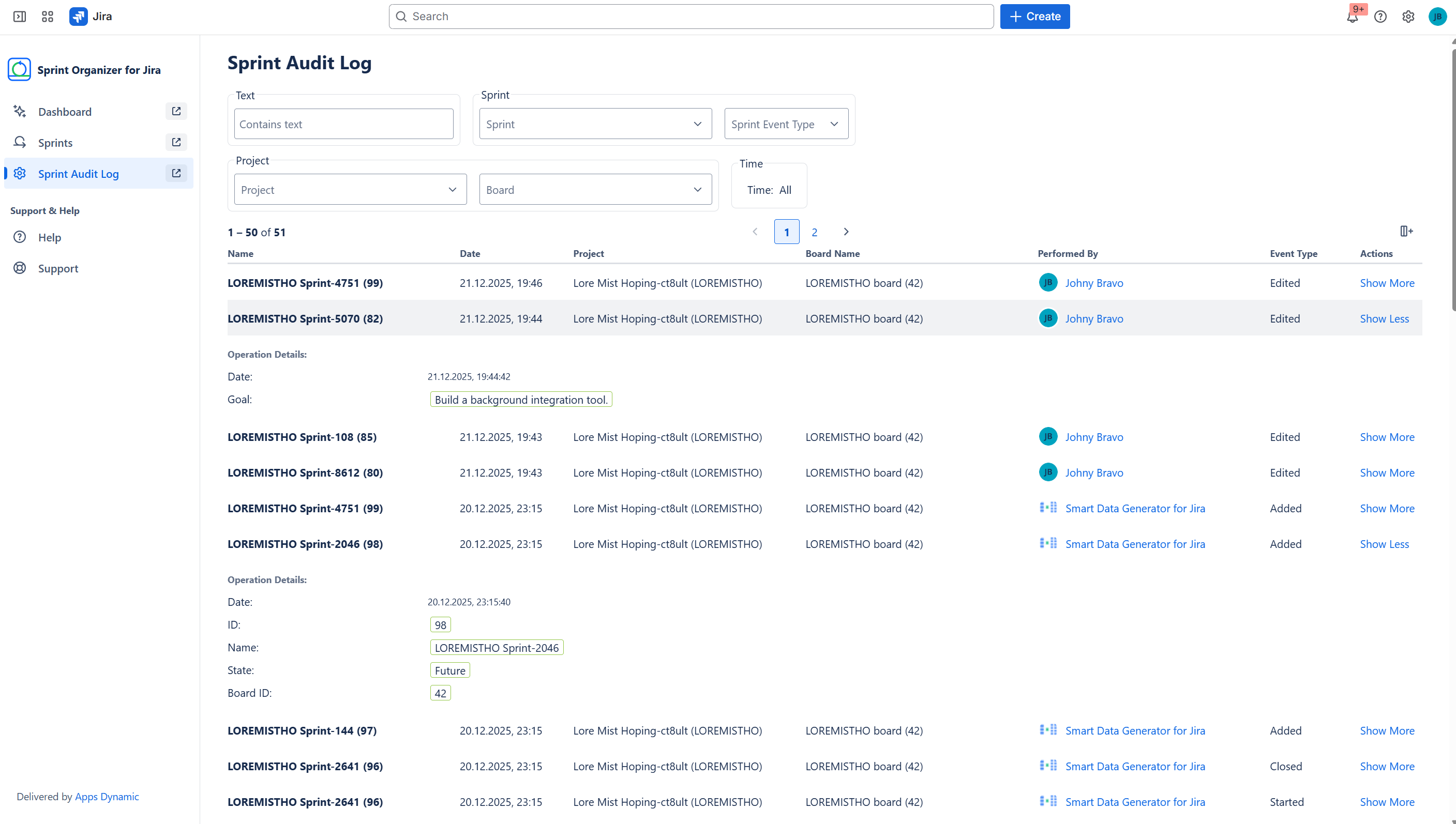The width and height of the screenshot is (1456, 824).
Task: Click the Contains text input field
Action: point(343,124)
